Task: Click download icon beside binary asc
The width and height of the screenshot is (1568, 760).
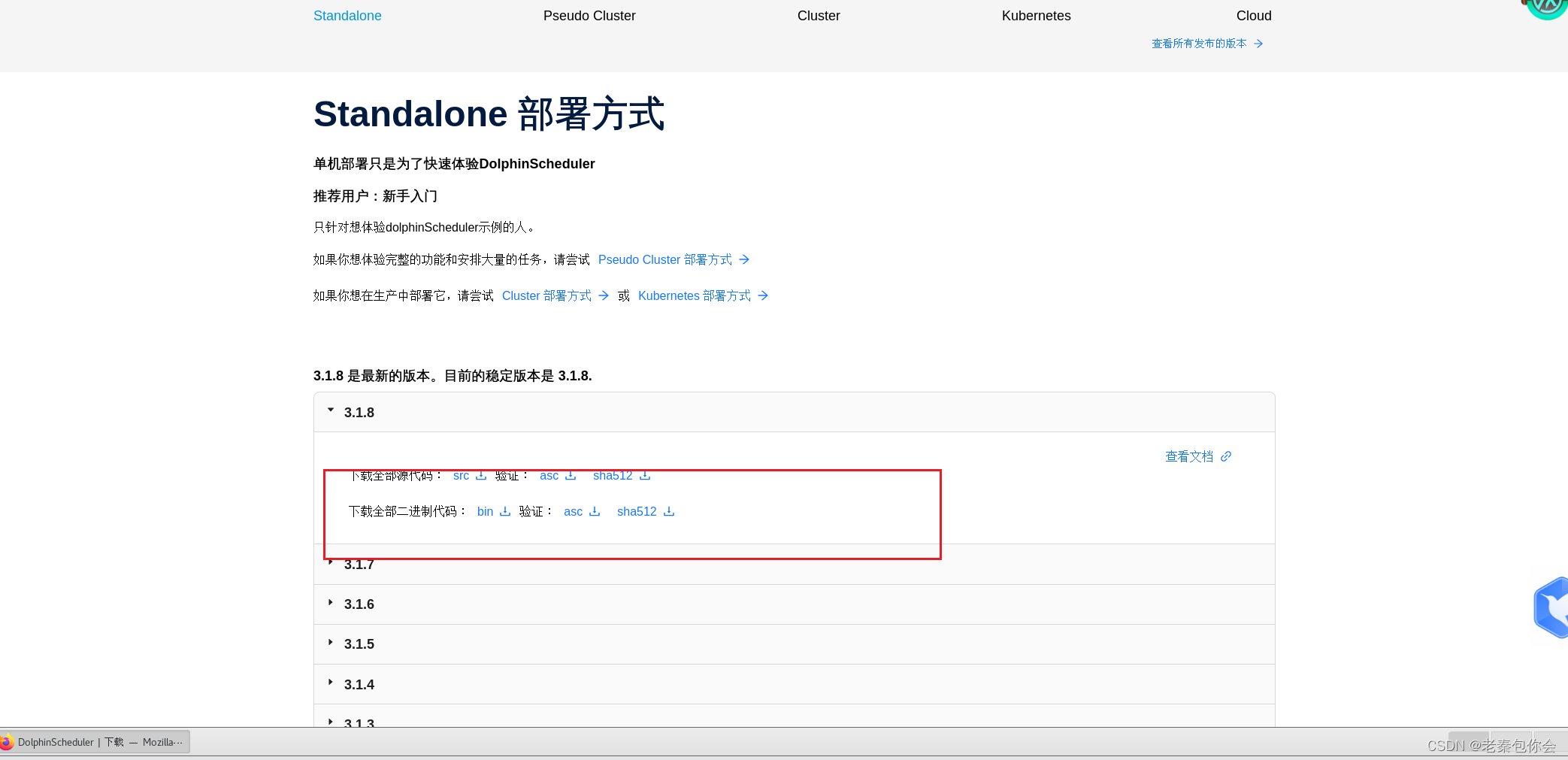Action: tap(595, 511)
